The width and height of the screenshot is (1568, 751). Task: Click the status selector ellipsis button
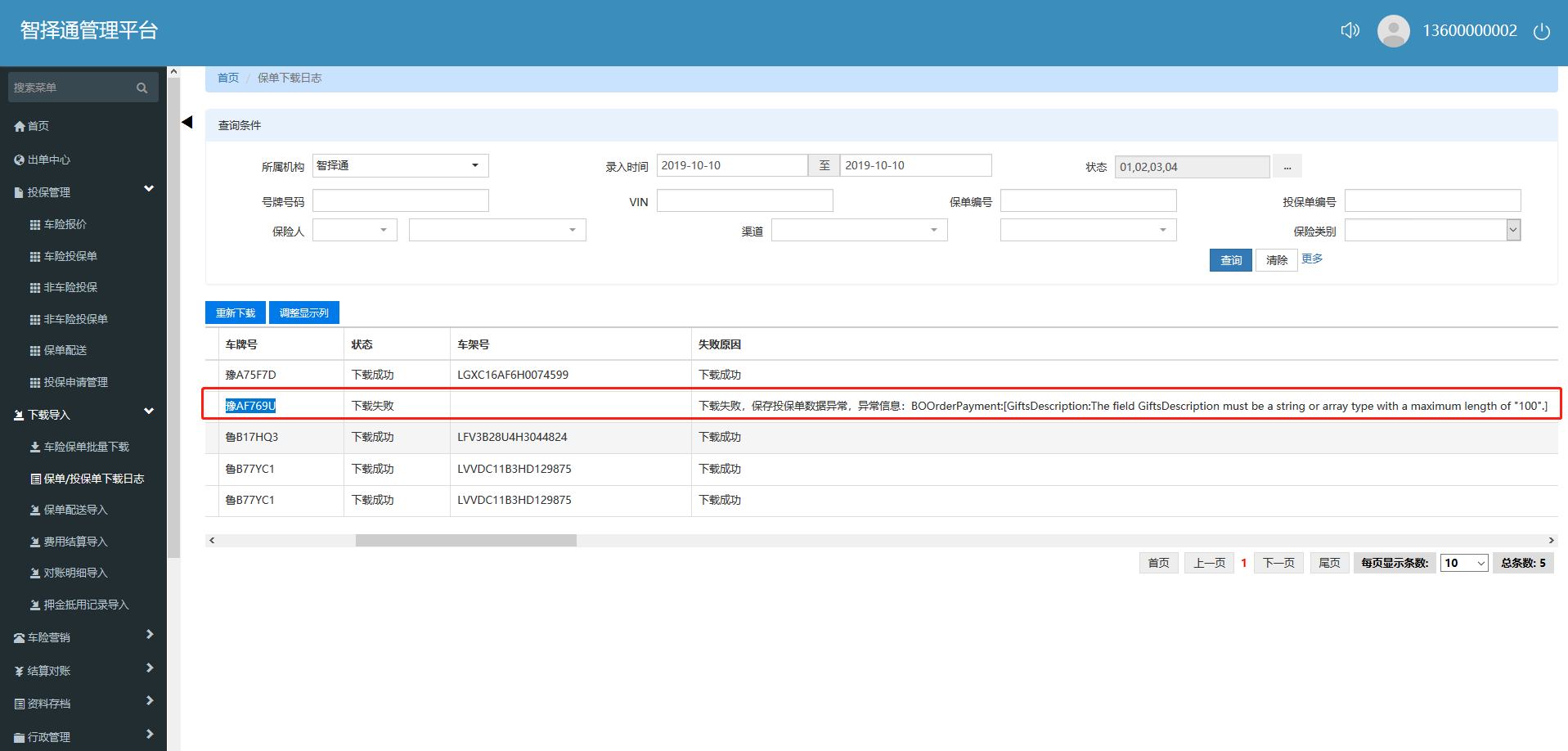click(1287, 167)
